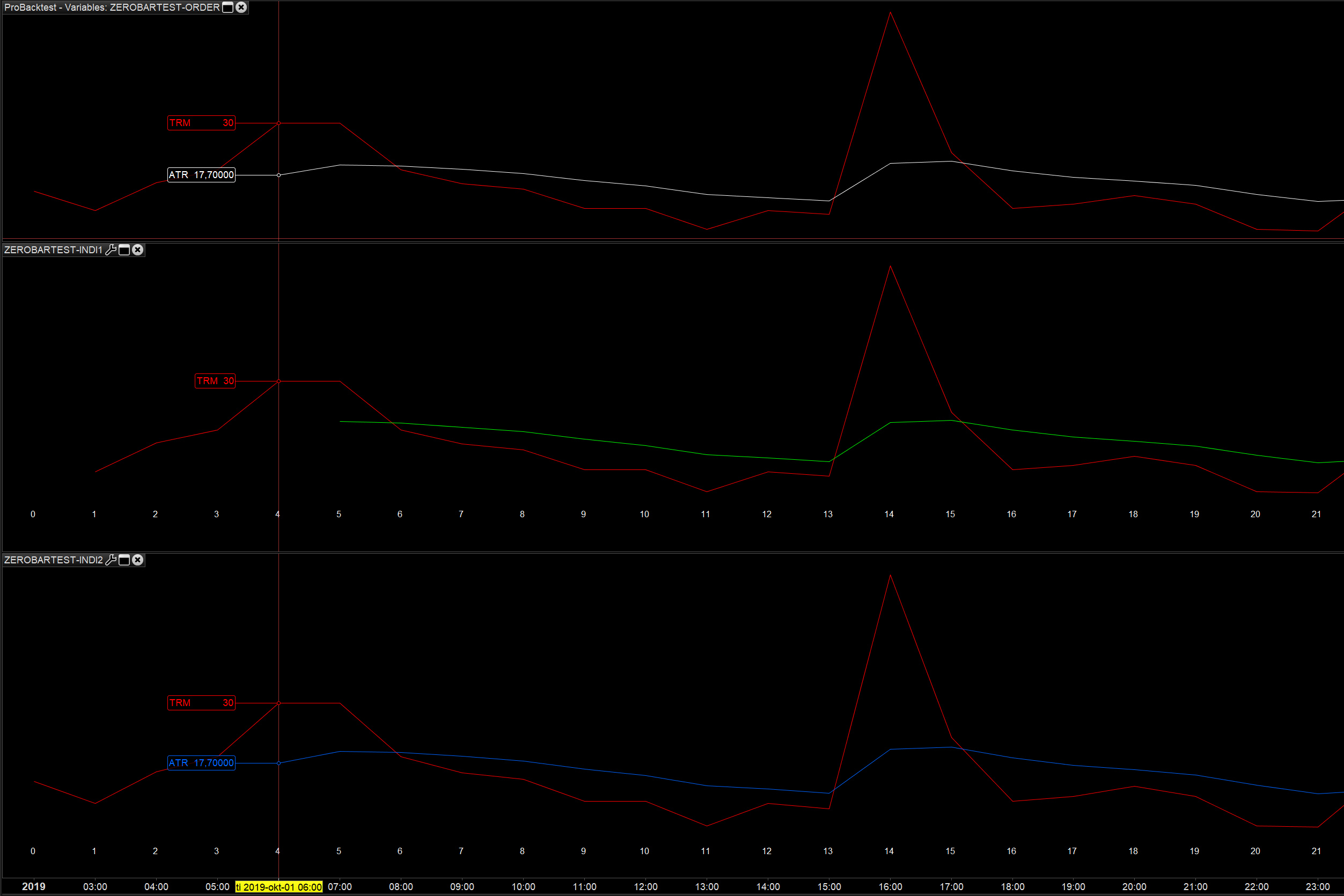Click the 2019 year label on time axis
The height and width of the screenshot is (896, 1344).
point(33,886)
